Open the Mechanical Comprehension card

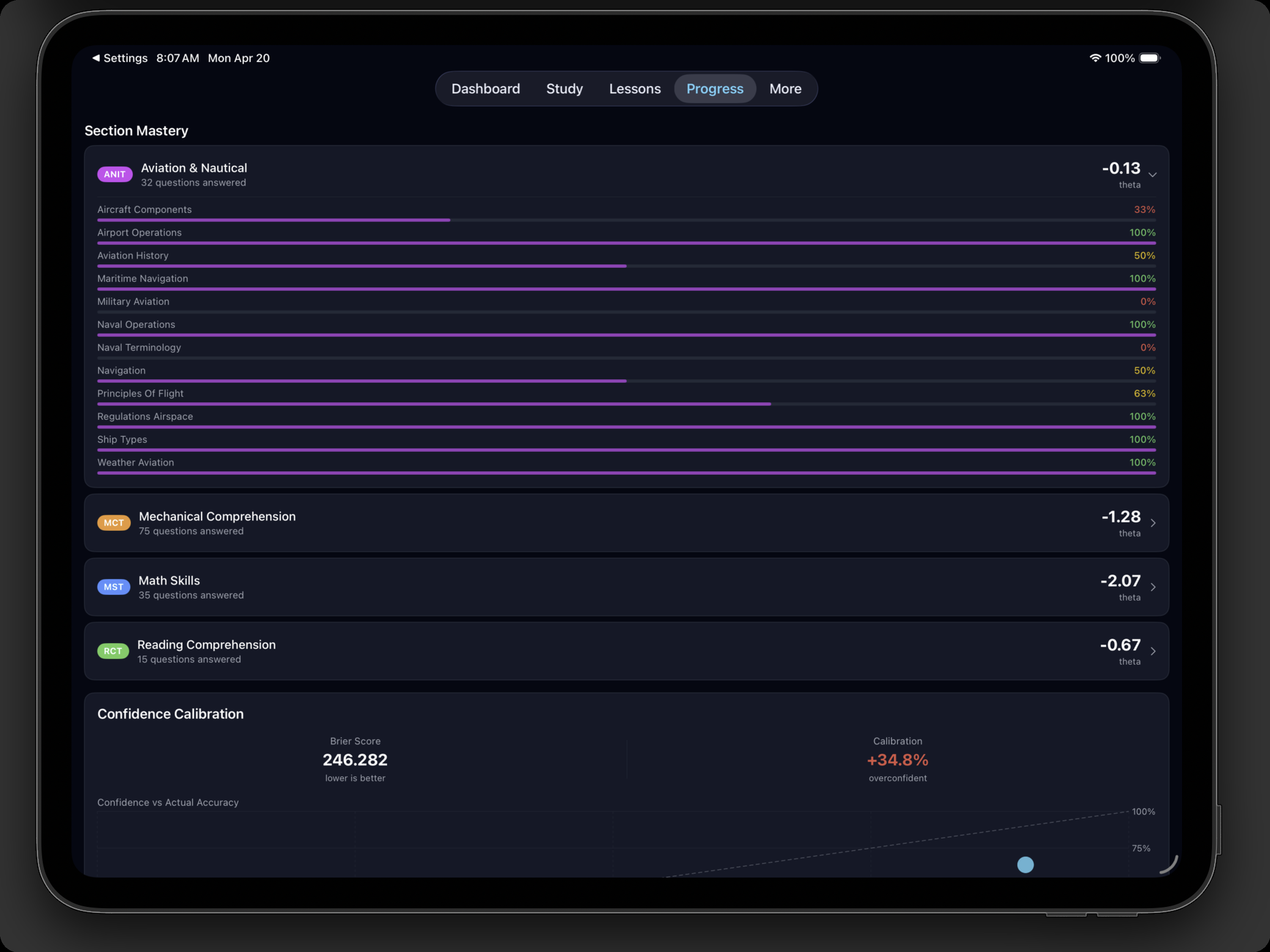tap(626, 523)
